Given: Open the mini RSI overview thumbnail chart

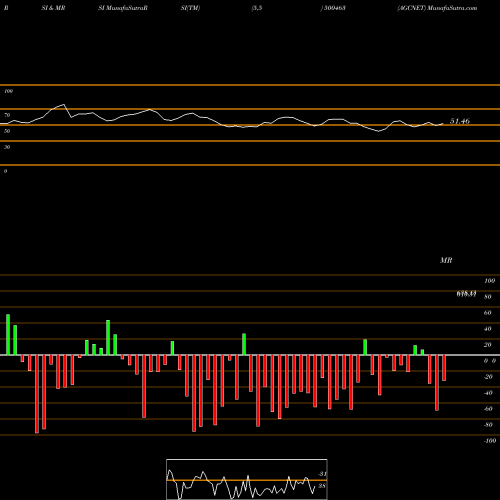Looking at the screenshot, I should click(x=247, y=479).
